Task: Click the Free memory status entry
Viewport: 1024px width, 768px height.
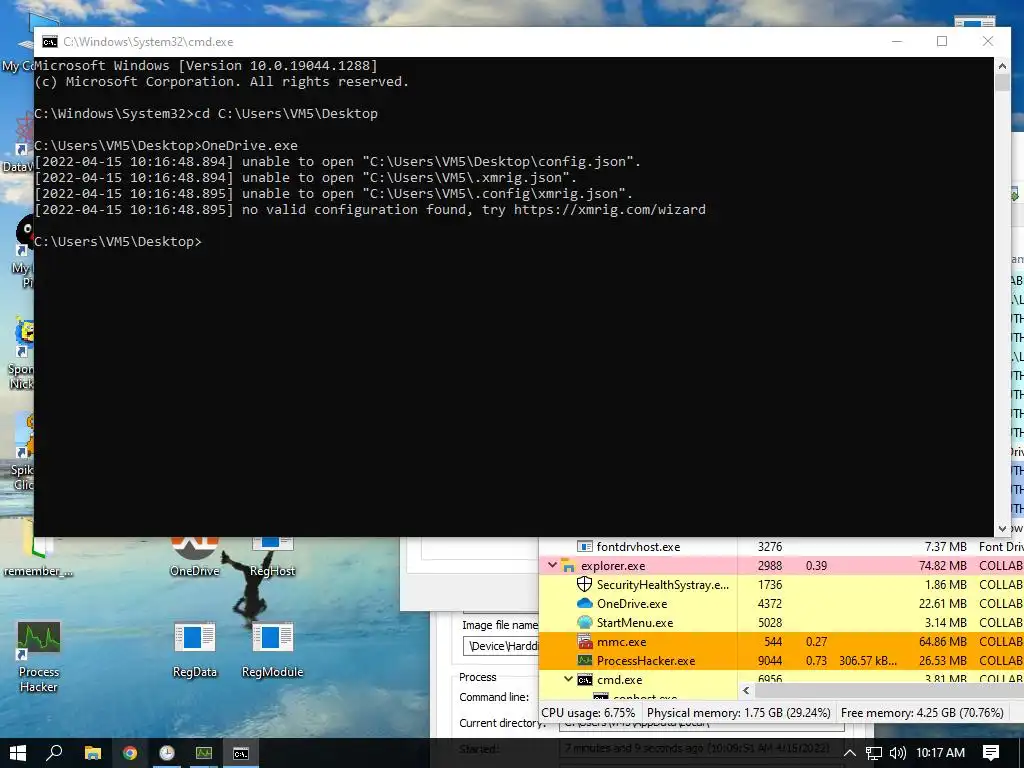Action: click(922, 712)
